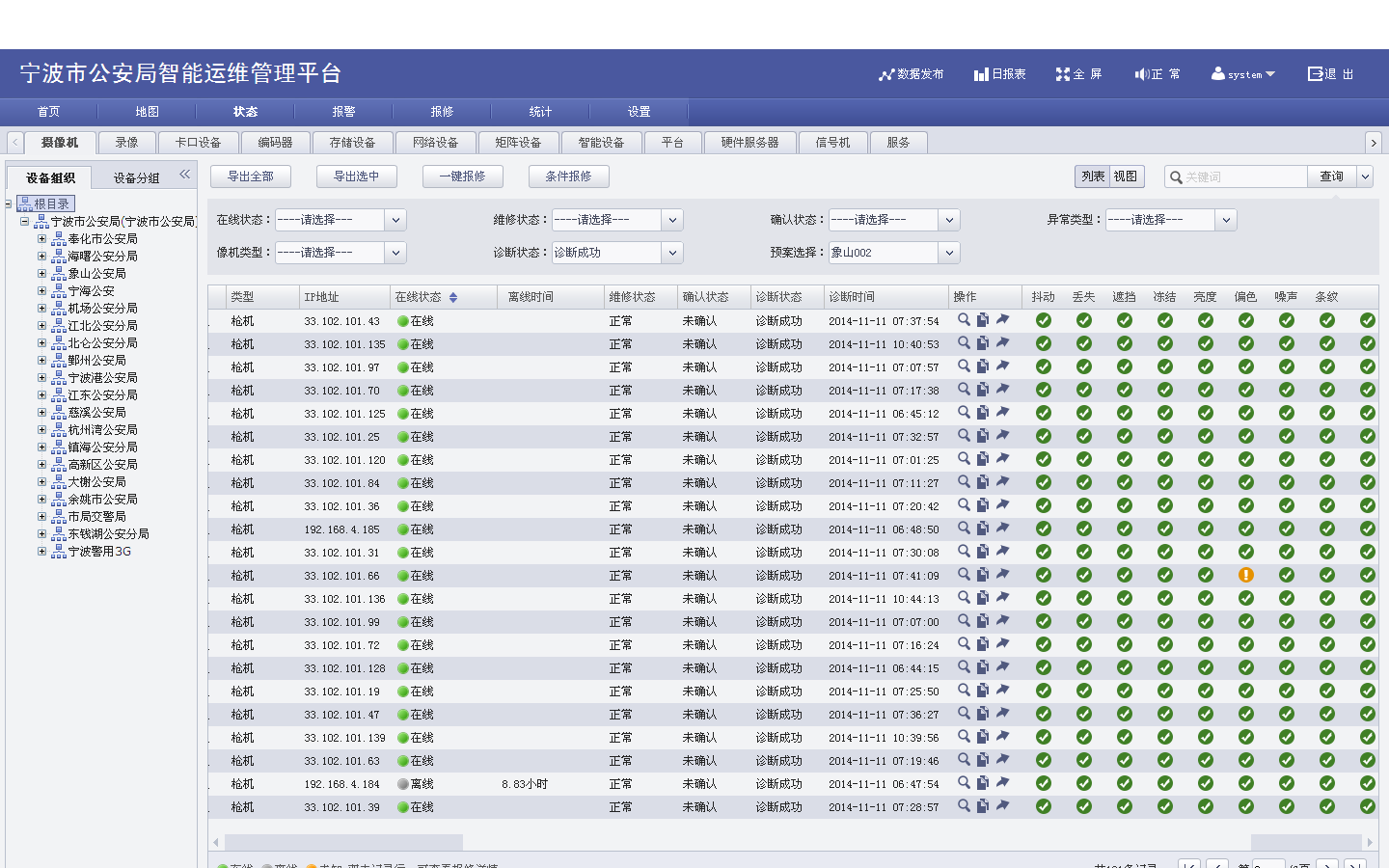The image size is (1389, 868).
Task: Open the 报警 menu item
Action: coord(343,112)
